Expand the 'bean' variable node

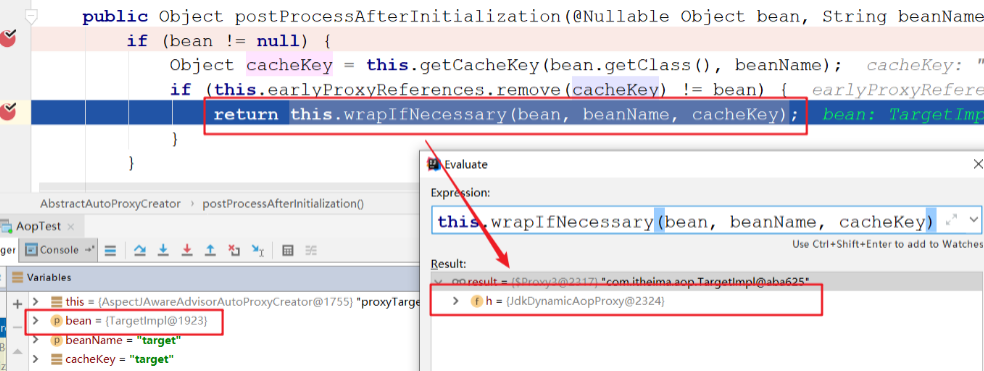point(36,321)
